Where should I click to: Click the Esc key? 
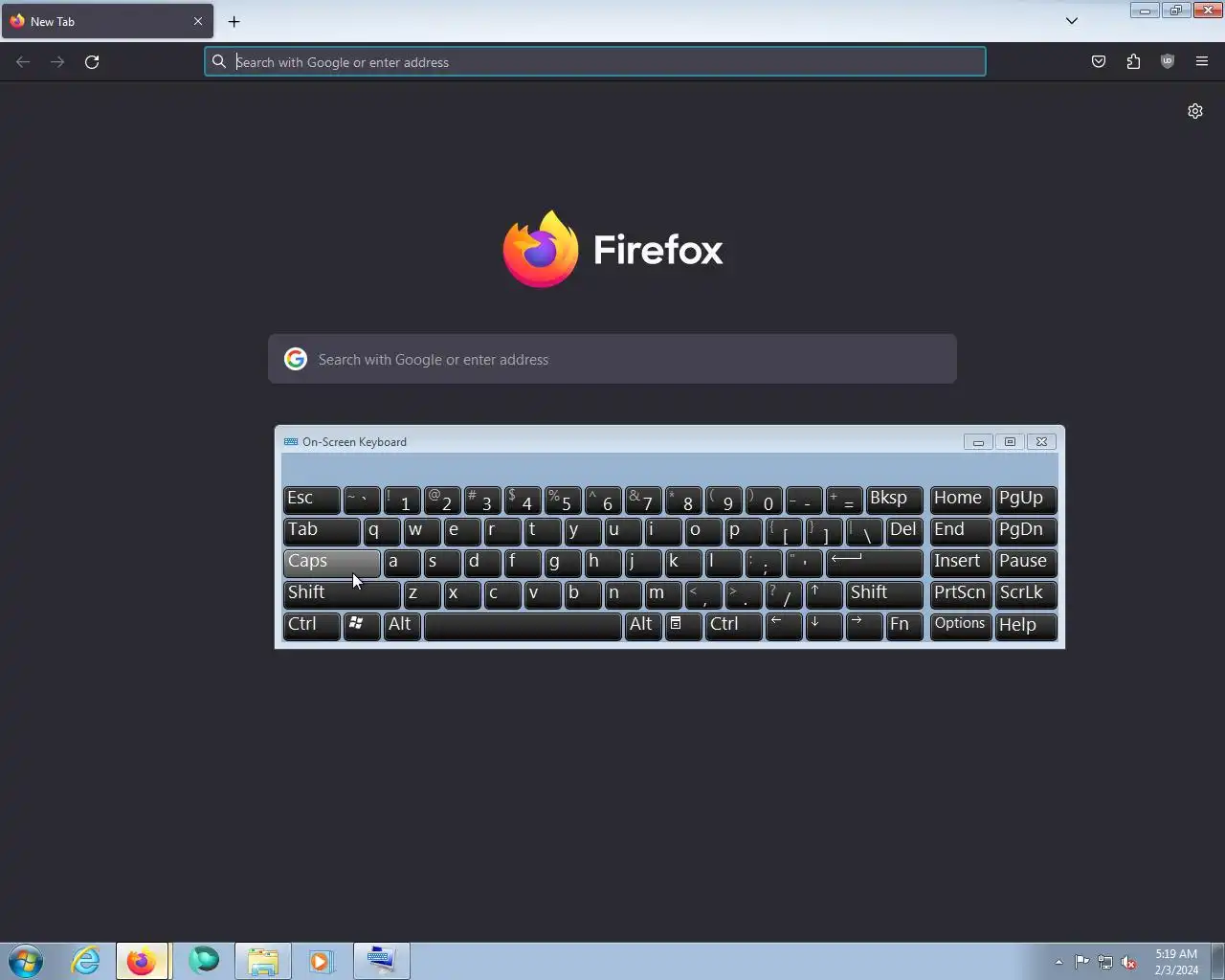tap(311, 499)
